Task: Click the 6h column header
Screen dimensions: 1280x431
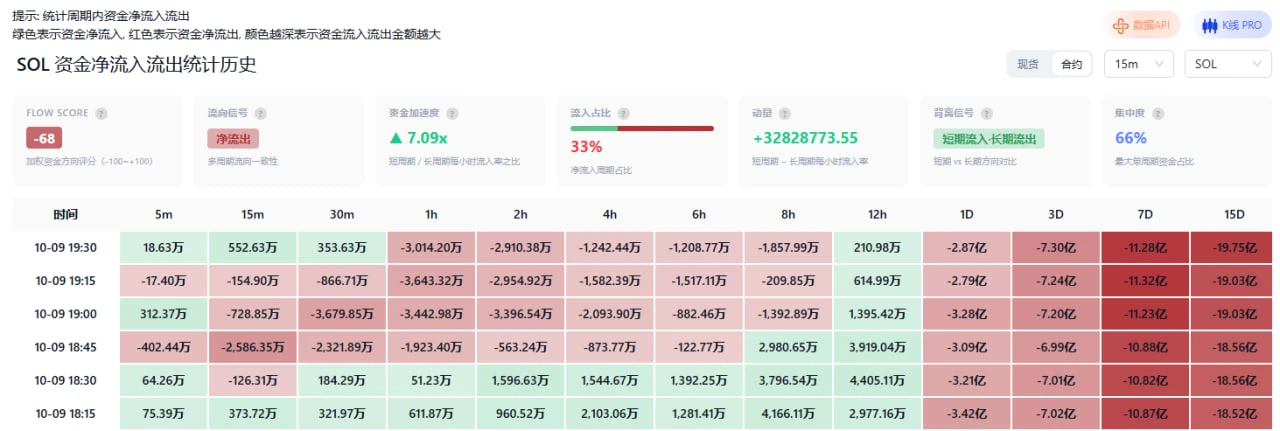Action: tap(698, 214)
